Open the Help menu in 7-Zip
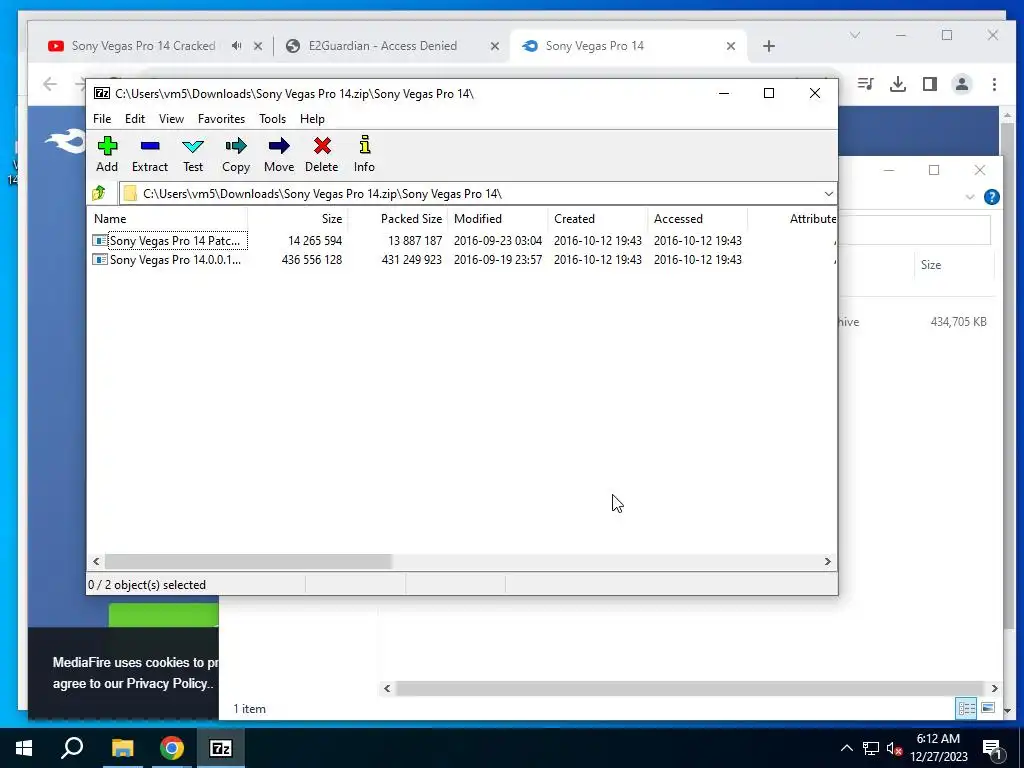This screenshot has width=1024, height=768. point(312,119)
